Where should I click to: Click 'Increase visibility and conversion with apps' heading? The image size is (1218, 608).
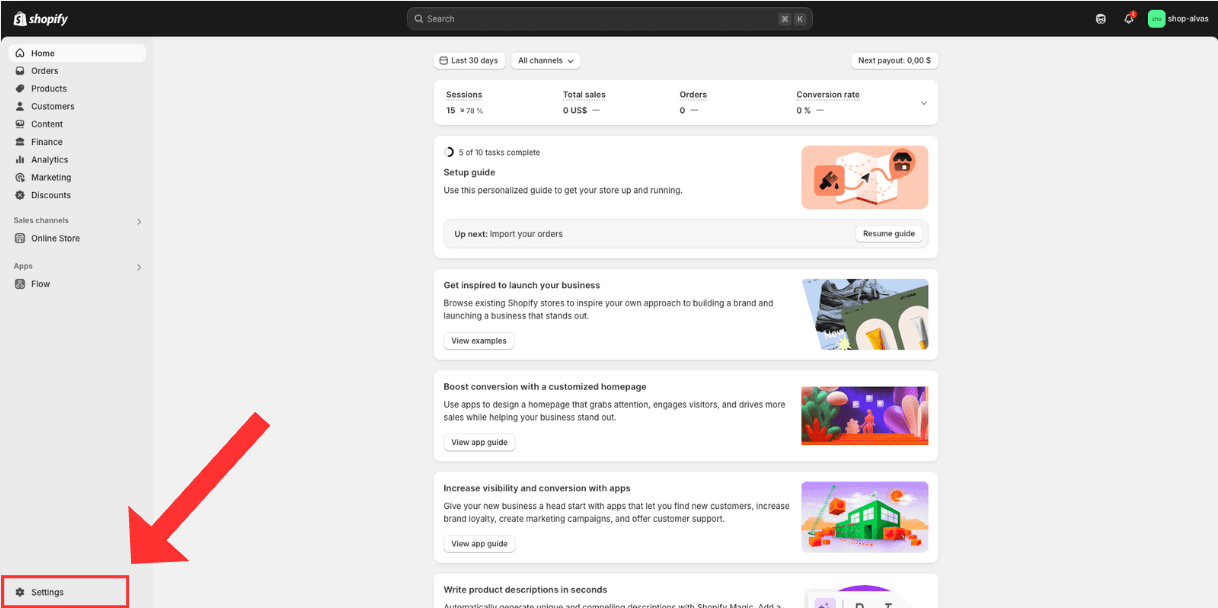pos(537,488)
